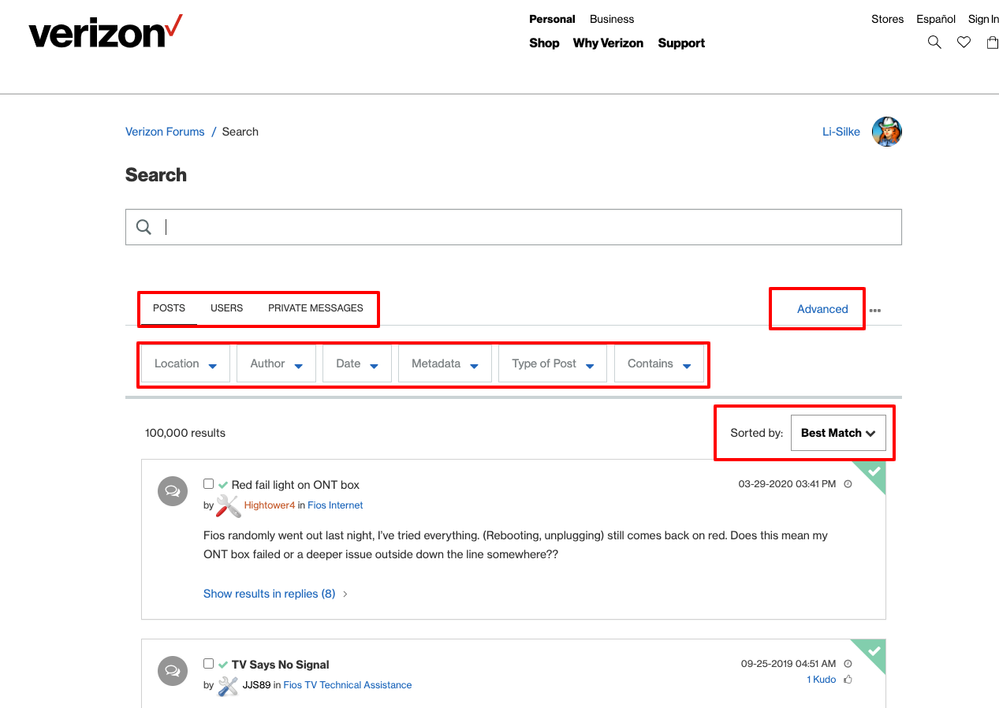Open the Stores link
The height and width of the screenshot is (708, 999).
[888, 19]
